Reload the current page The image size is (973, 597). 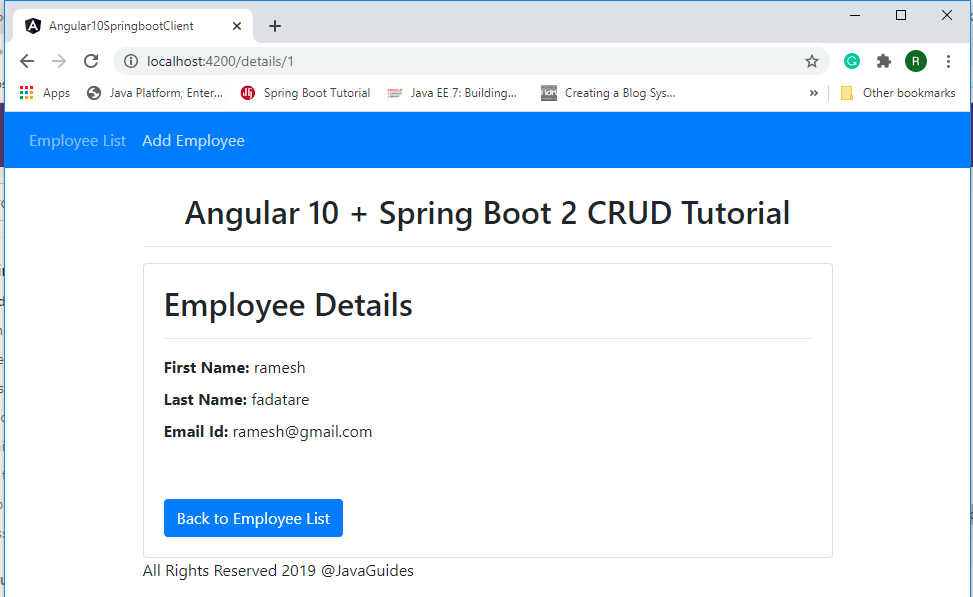pos(90,61)
